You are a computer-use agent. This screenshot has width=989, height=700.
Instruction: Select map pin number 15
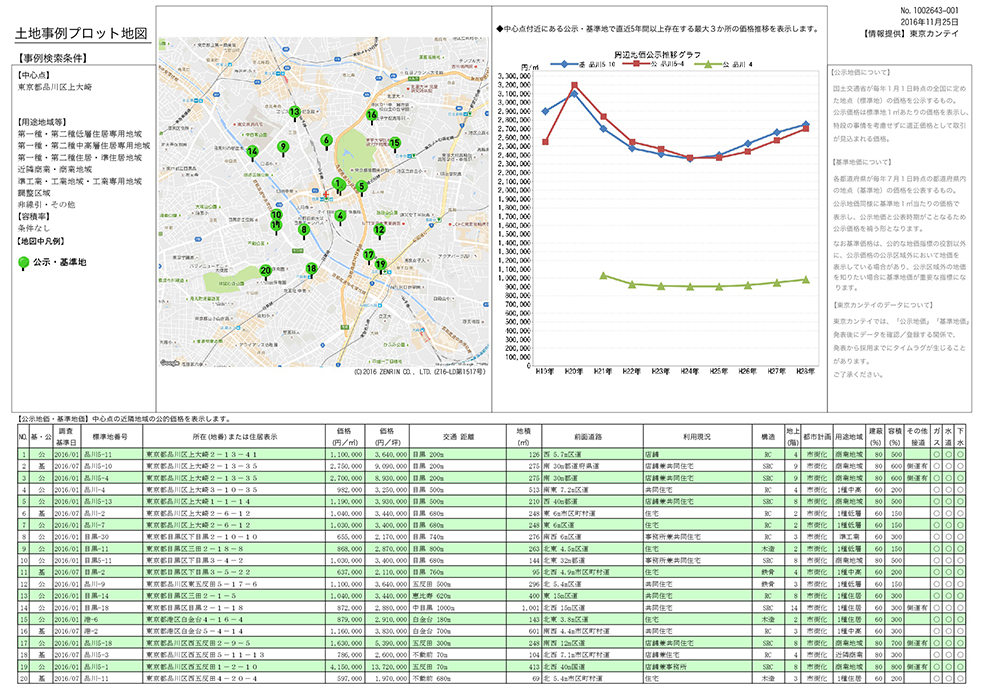pyautogui.click(x=394, y=144)
